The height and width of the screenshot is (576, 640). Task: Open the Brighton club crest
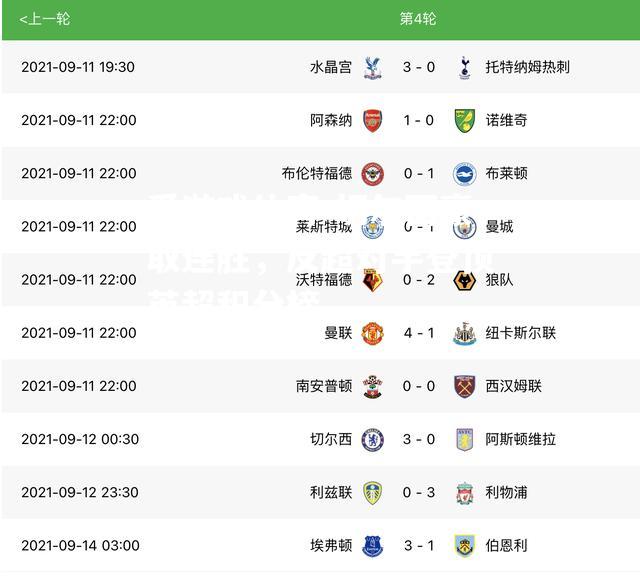point(464,174)
